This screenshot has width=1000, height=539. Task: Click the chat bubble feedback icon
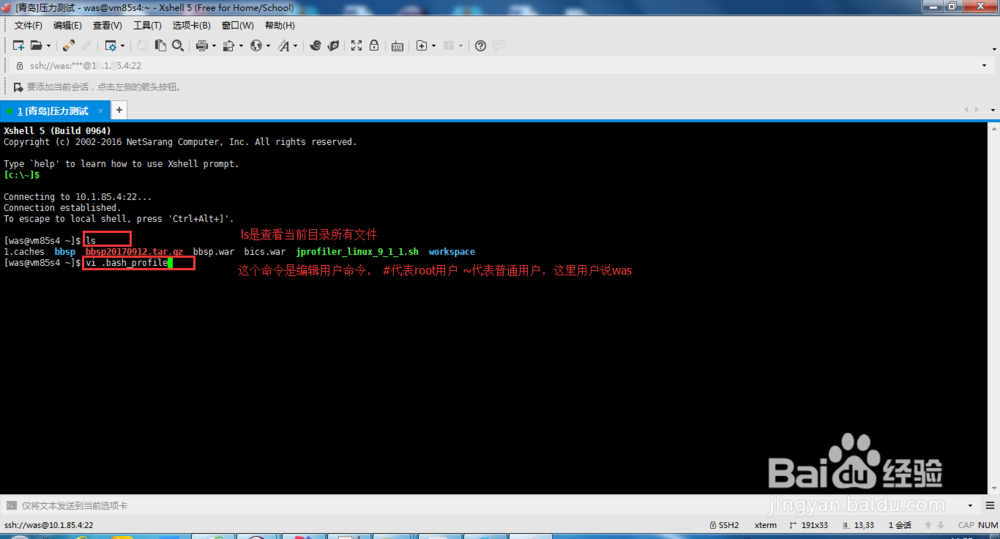tap(498, 45)
